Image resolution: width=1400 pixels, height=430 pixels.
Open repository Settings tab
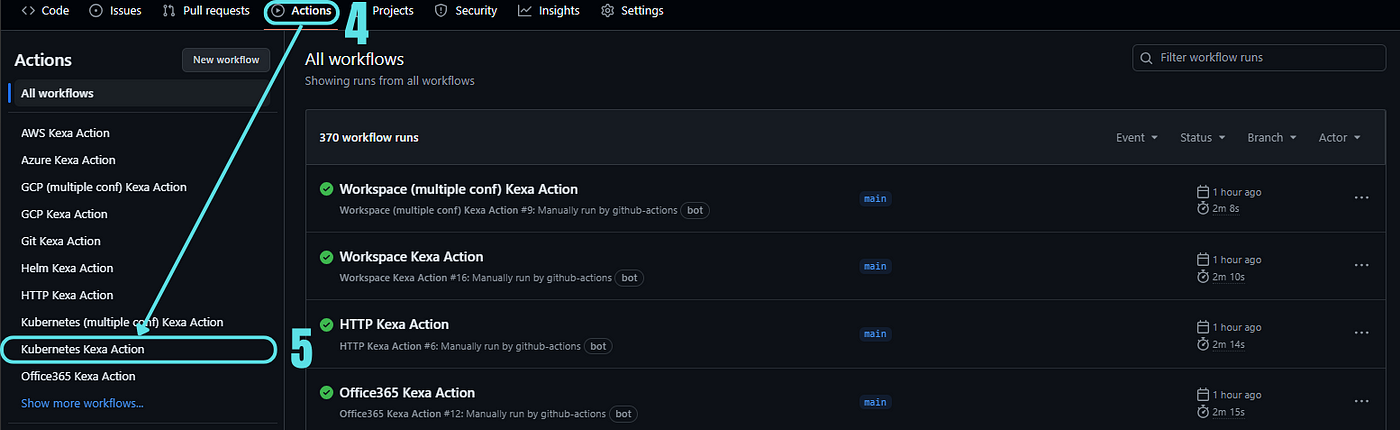pos(632,10)
